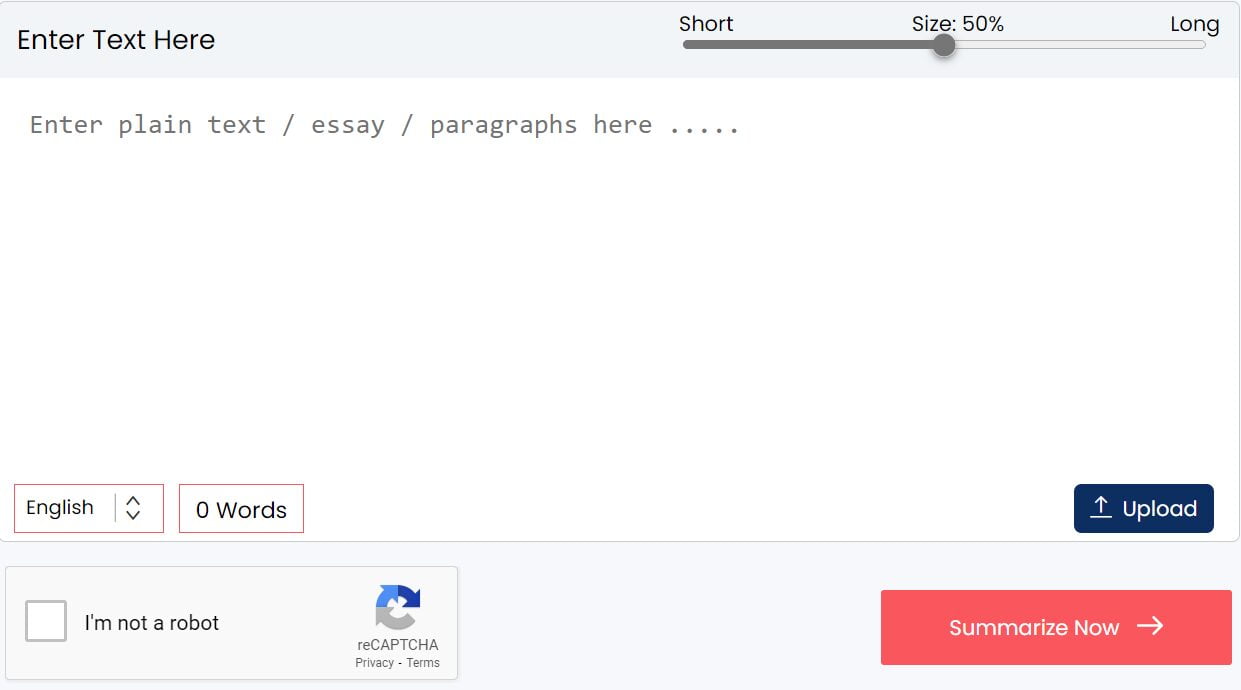Image resolution: width=1241 pixels, height=690 pixels.
Task: Click the summary size slider handle
Action: (x=944, y=45)
